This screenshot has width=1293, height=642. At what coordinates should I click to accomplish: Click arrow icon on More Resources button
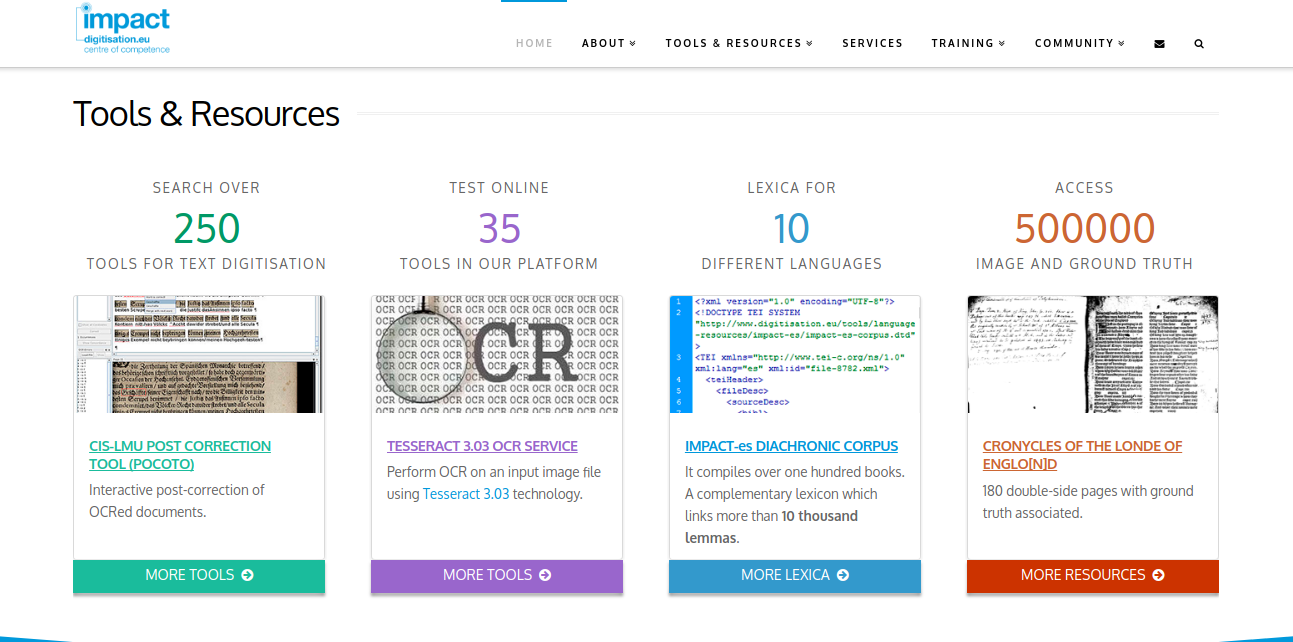pos(1158,575)
